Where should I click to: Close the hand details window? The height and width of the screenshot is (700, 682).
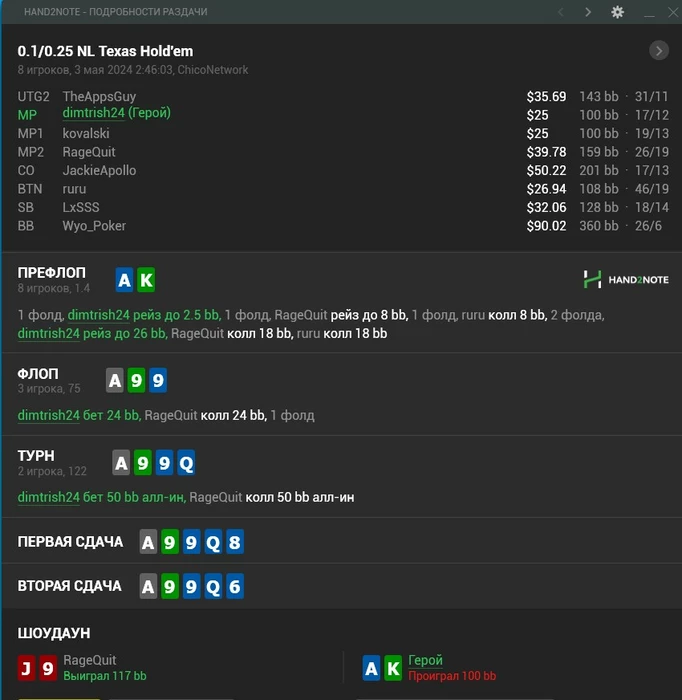673,12
